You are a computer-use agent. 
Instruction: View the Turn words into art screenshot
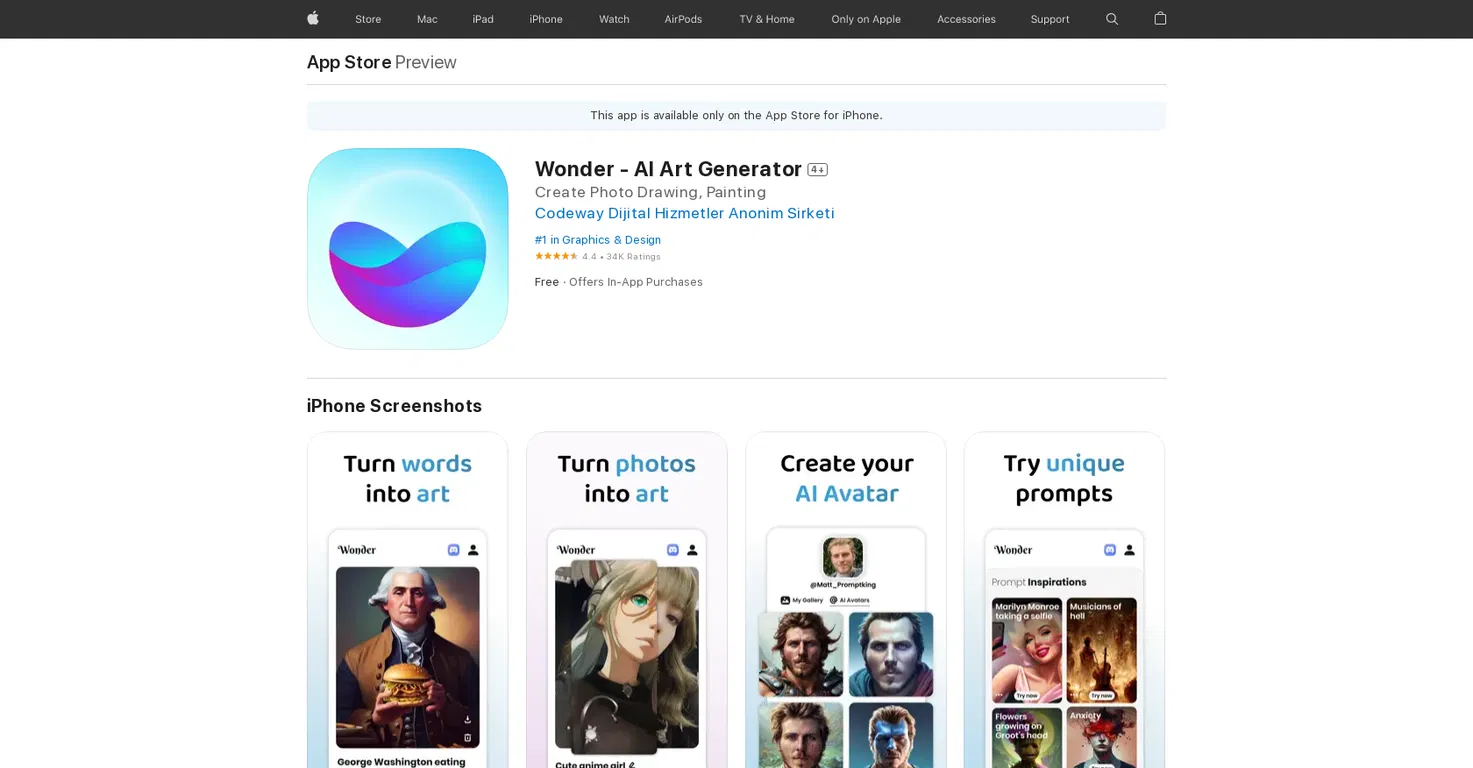(x=407, y=600)
